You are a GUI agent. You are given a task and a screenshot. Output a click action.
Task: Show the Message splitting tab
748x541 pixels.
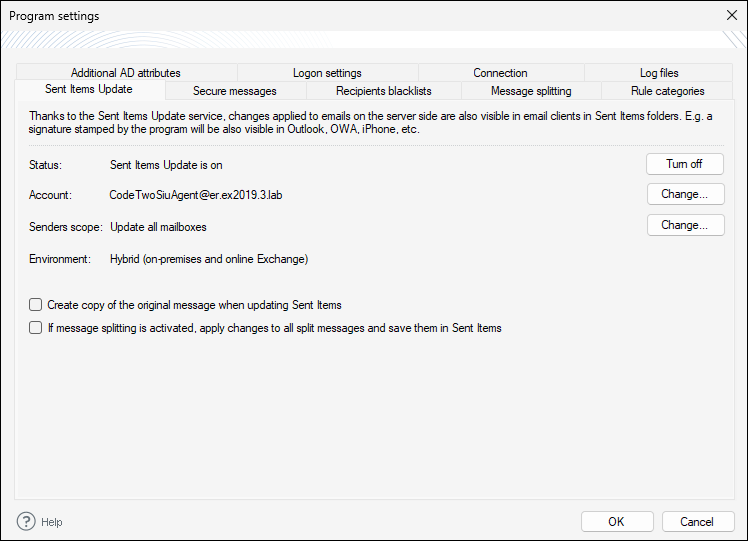pyautogui.click(x=531, y=91)
